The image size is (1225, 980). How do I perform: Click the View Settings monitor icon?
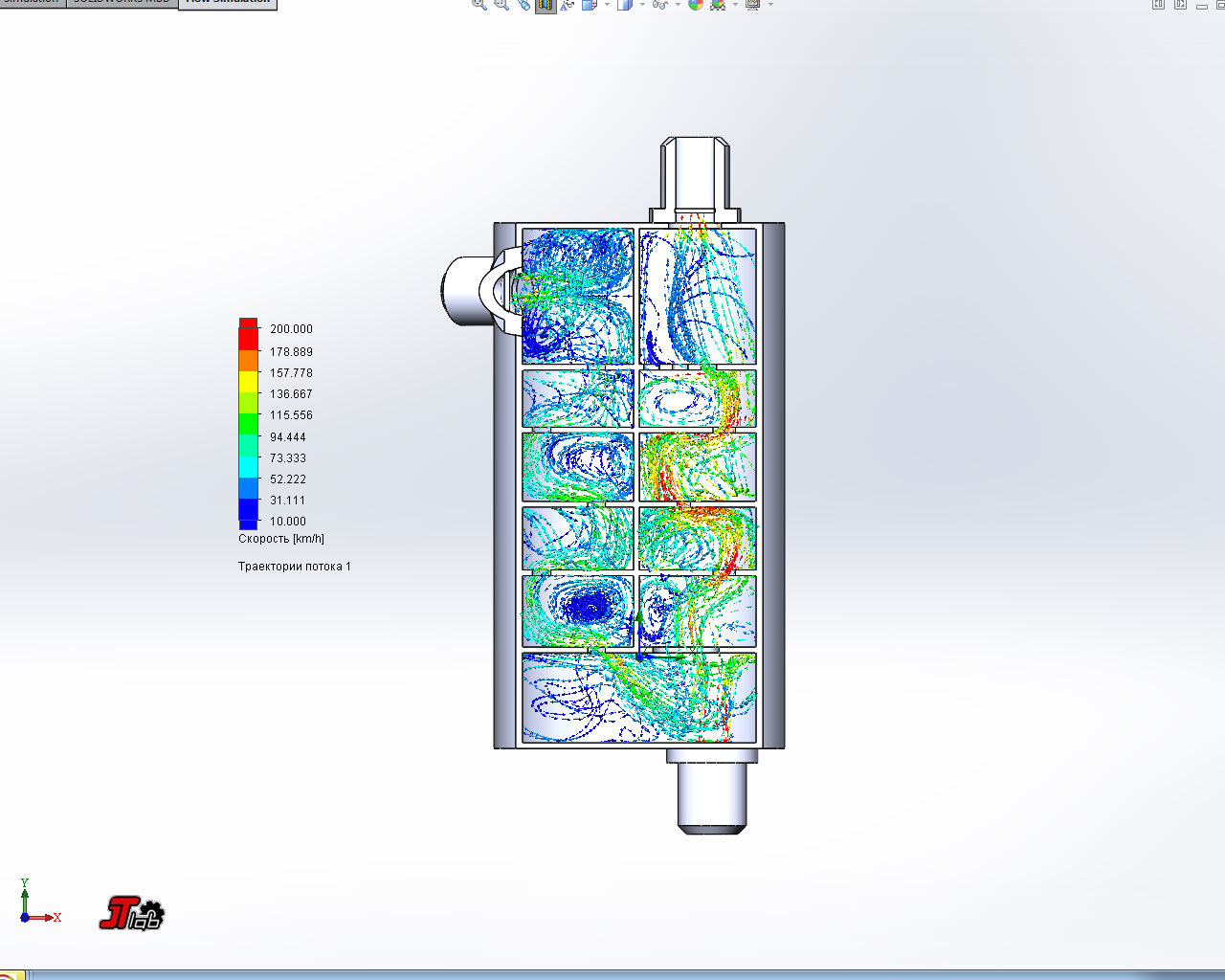pyautogui.click(x=753, y=4)
